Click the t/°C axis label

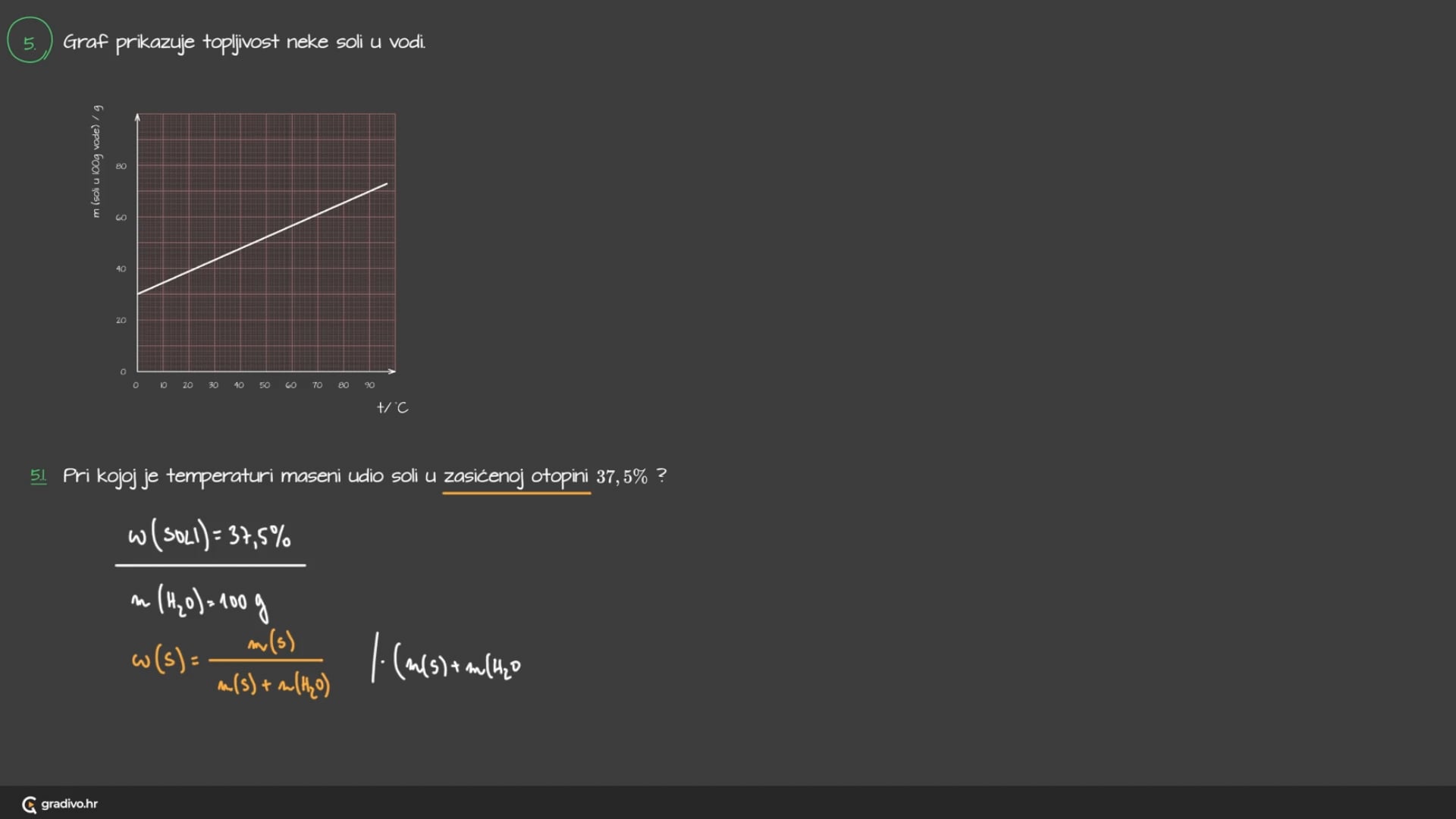click(x=392, y=408)
